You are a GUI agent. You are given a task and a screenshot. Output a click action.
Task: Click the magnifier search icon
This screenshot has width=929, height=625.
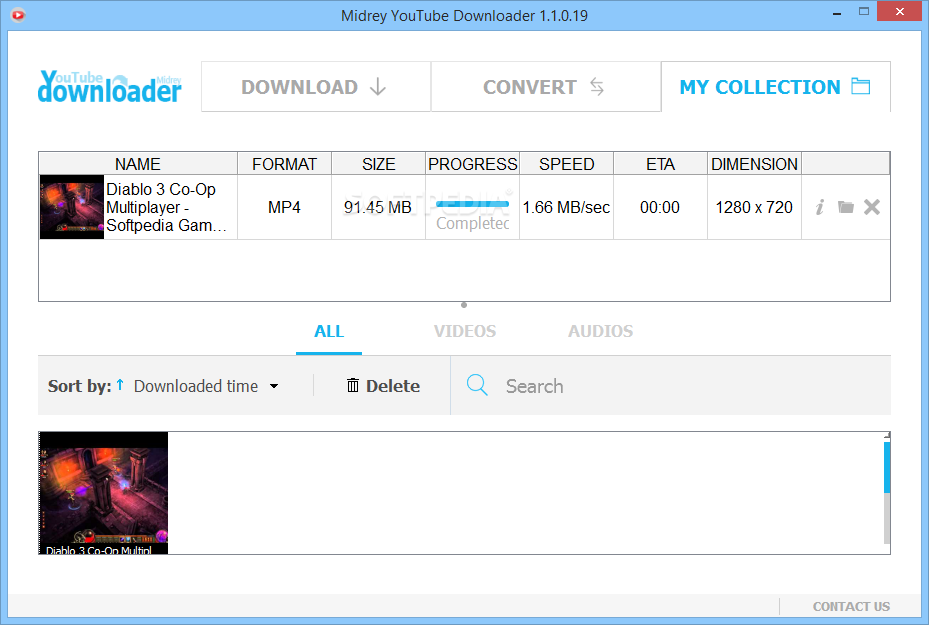[477, 385]
